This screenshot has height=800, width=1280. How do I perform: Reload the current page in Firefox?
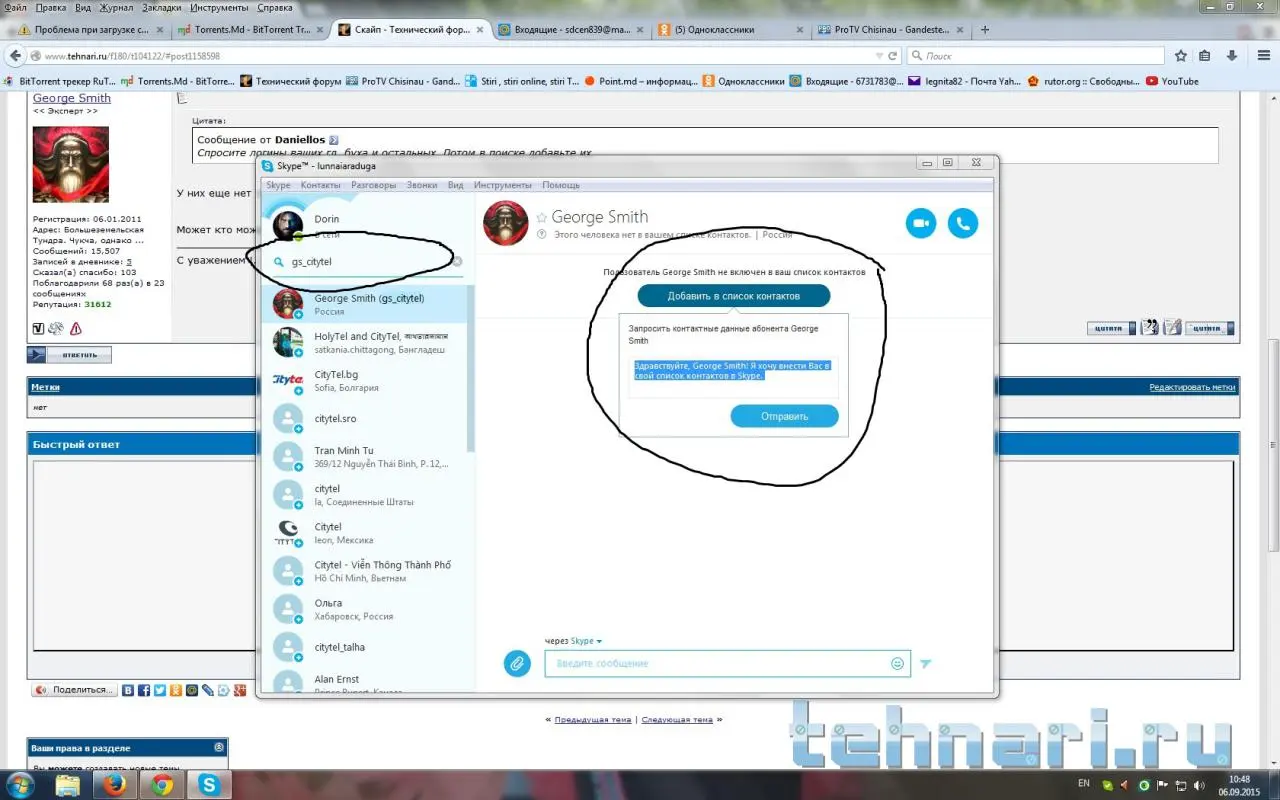coord(892,56)
